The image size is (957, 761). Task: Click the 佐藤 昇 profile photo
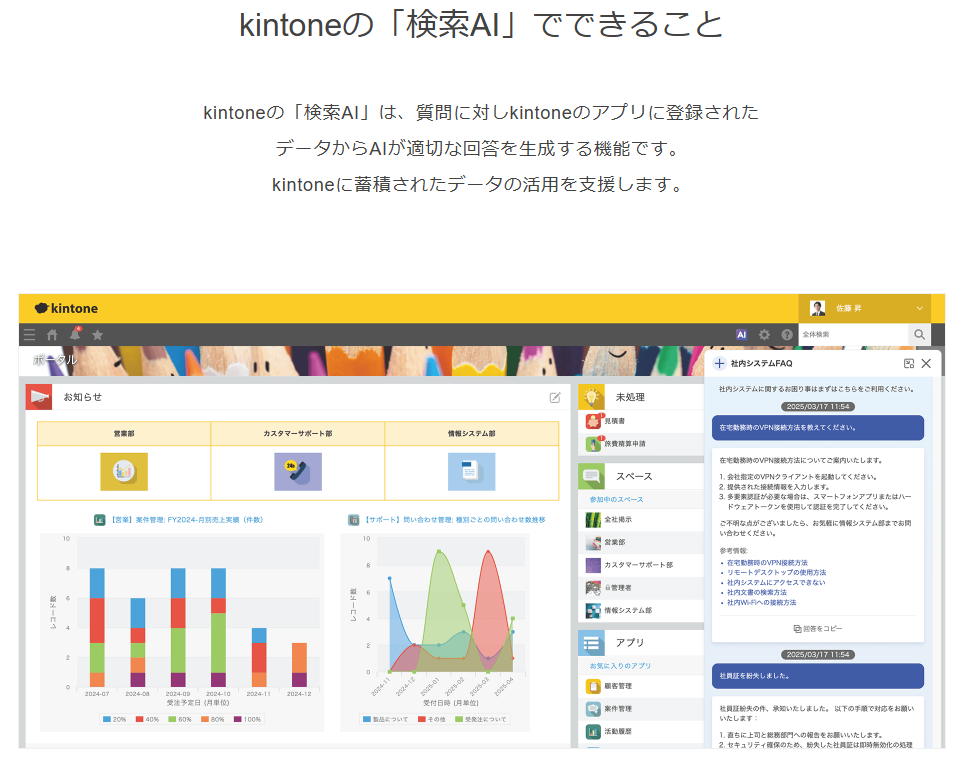point(817,308)
